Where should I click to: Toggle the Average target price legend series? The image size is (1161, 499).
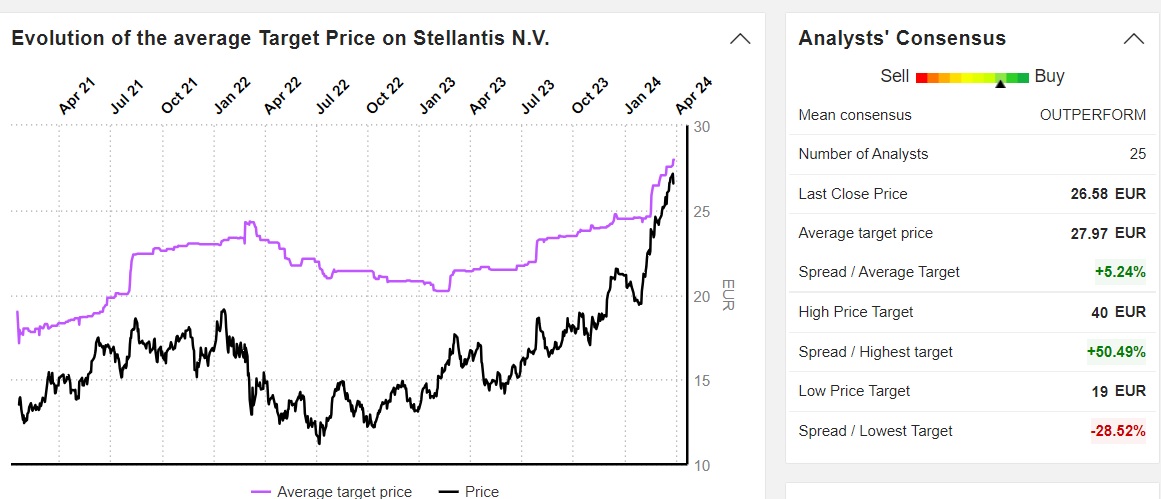click(331, 491)
